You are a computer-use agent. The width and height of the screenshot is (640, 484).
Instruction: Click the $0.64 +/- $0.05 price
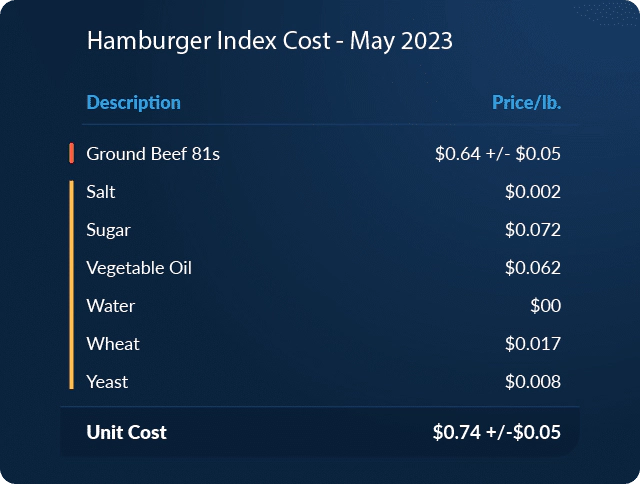(498, 154)
